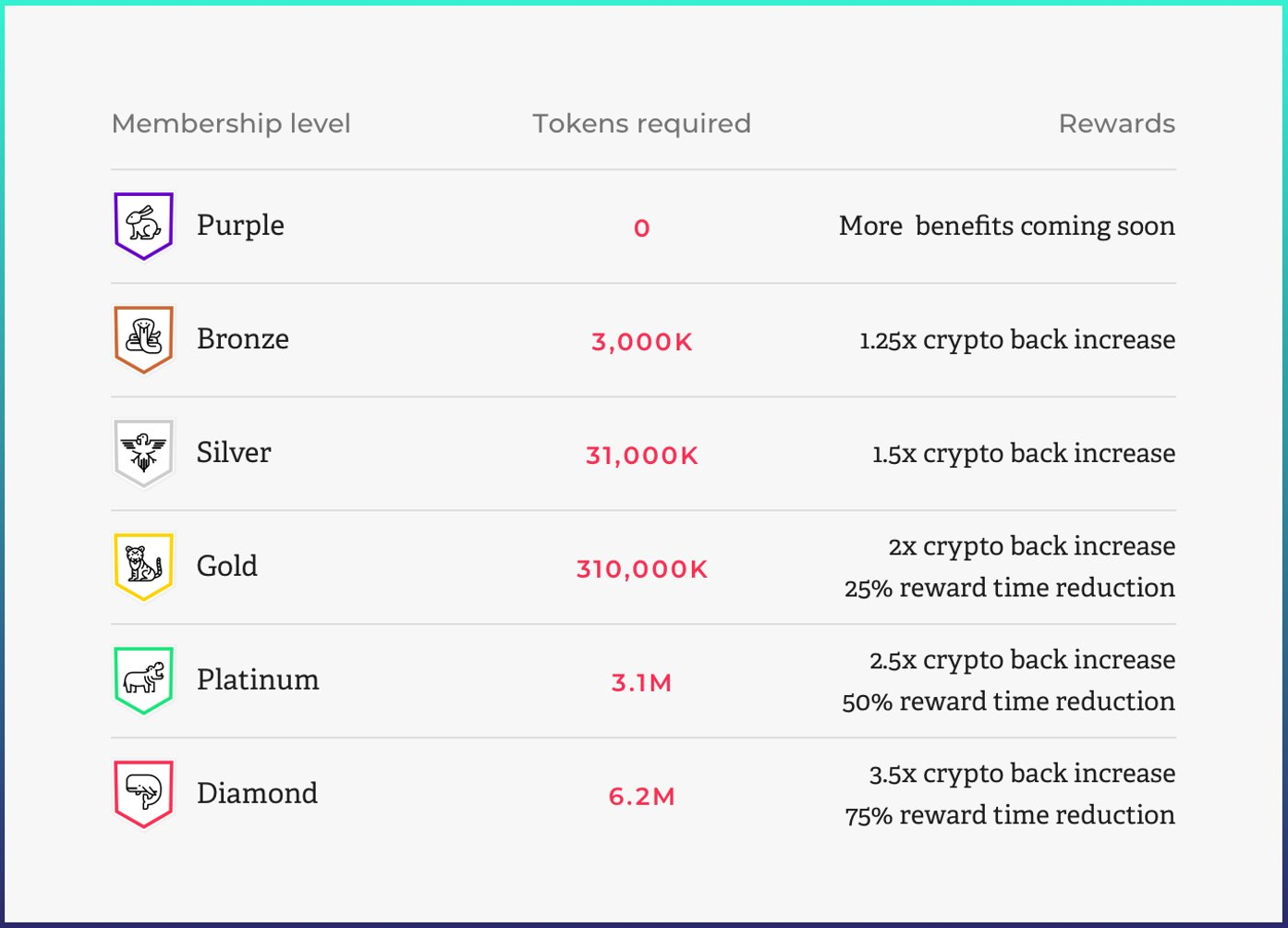Select the Membership level column header

[x=231, y=124]
